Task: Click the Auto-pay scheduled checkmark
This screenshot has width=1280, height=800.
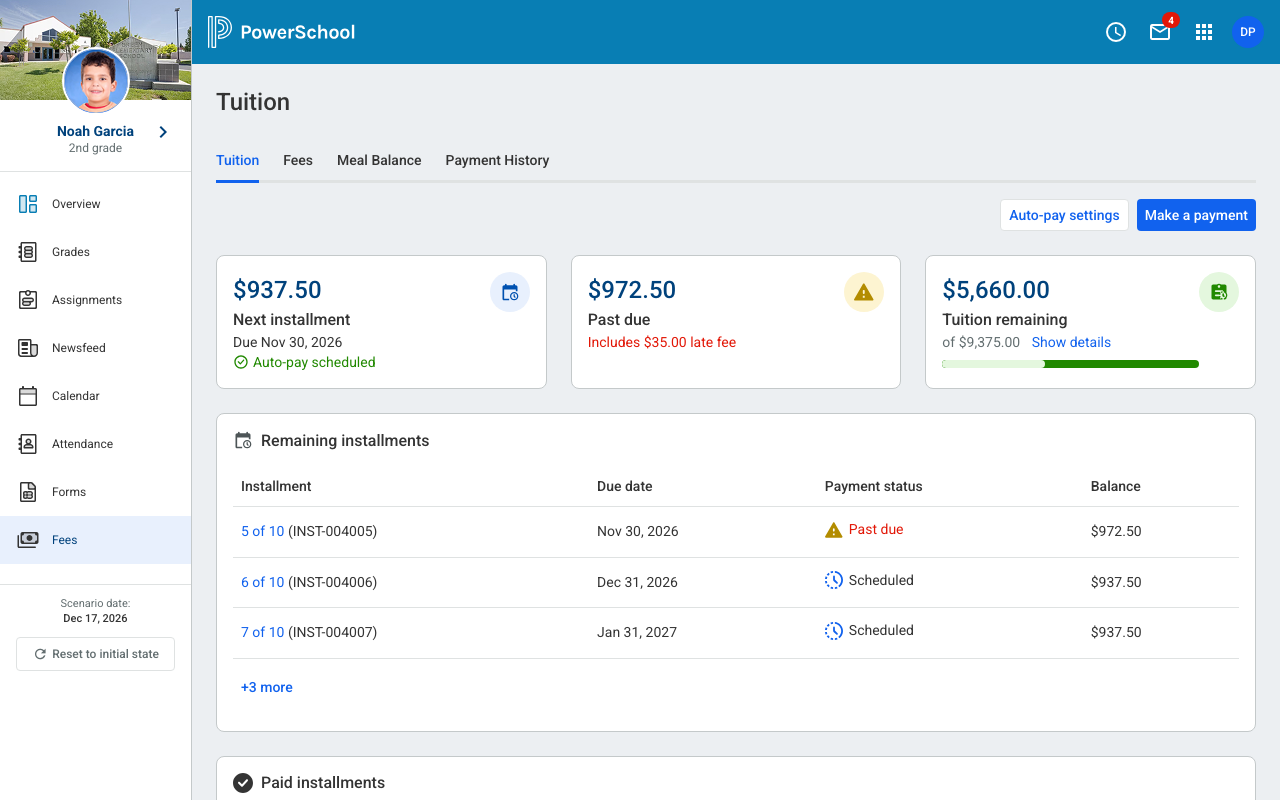Action: pyautogui.click(x=240, y=362)
